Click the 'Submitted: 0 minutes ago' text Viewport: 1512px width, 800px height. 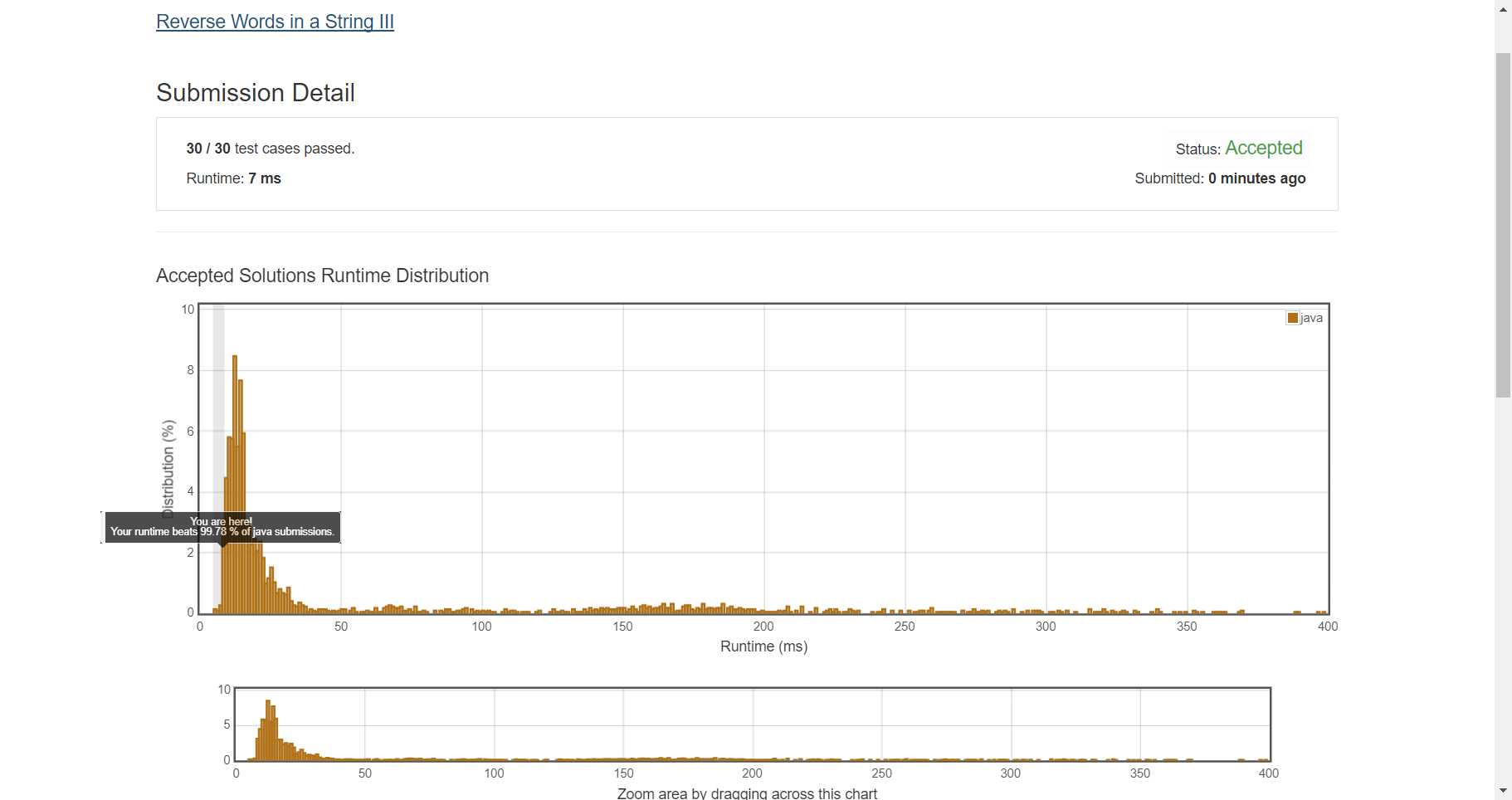click(1220, 178)
